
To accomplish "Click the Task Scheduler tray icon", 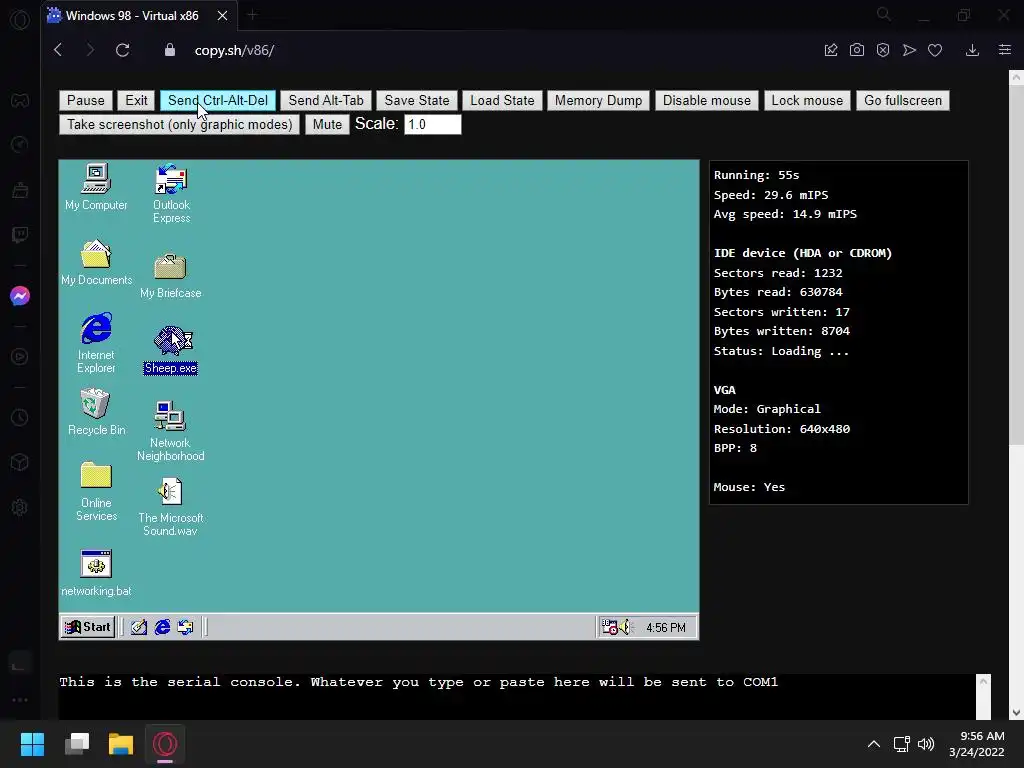I will click(609, 628).
